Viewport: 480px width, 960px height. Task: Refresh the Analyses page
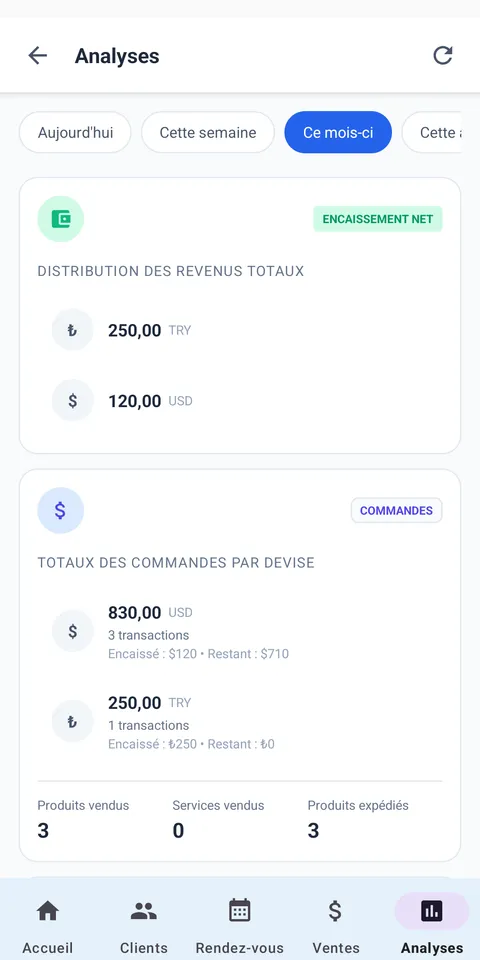[x=443, y=56]
